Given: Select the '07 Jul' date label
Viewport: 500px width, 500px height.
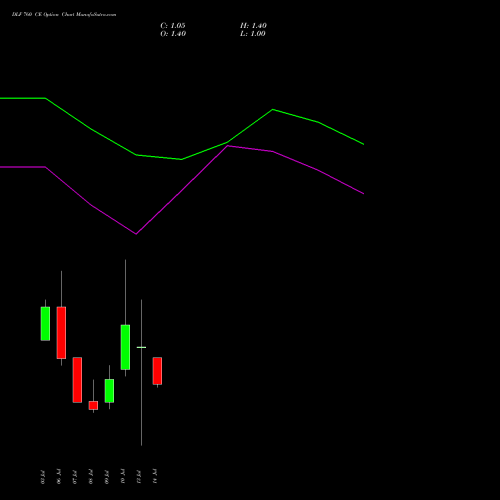Looking at the screenshot, I should pyautogui.click(x=75, y=477).
